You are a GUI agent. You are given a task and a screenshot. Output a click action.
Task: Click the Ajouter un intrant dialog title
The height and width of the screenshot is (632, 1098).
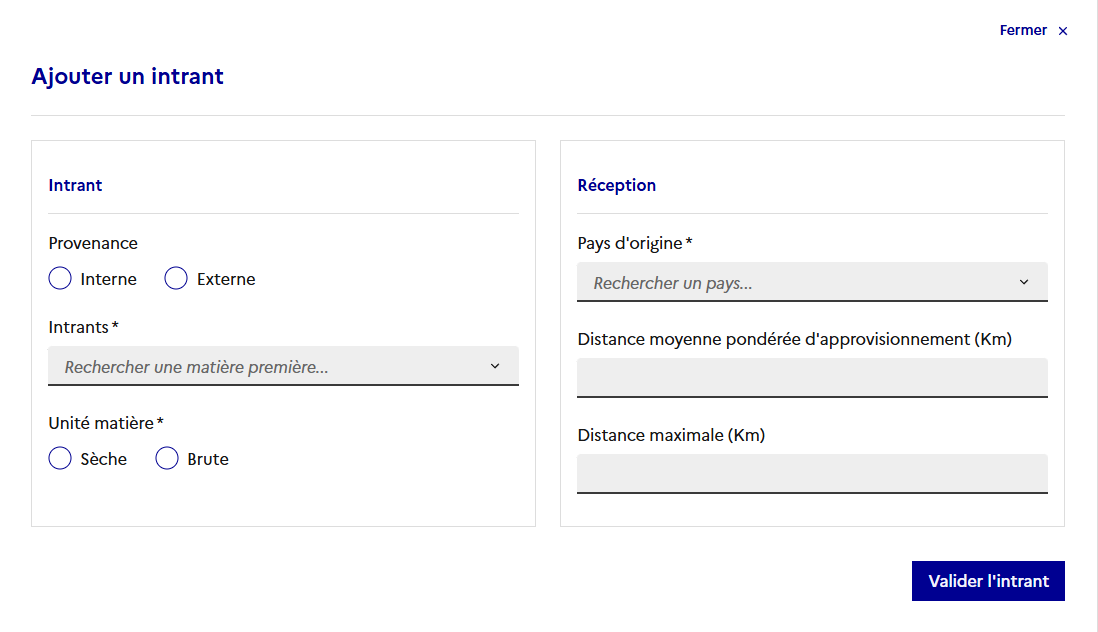tap(127, 76)
